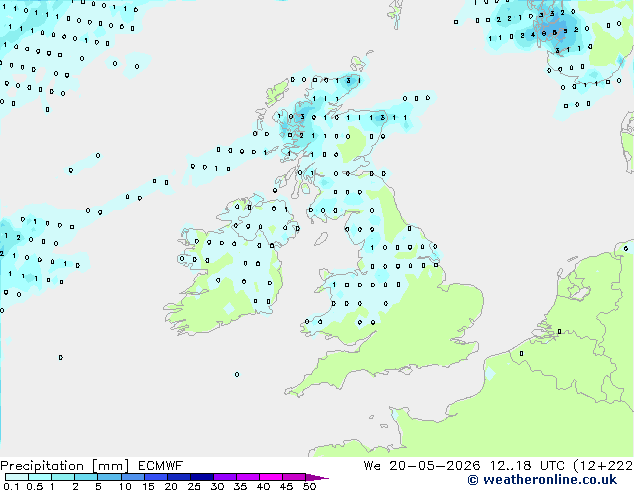Select the 30–35 mm legend swatch
The image size is (634, 490).
(225, 477)
